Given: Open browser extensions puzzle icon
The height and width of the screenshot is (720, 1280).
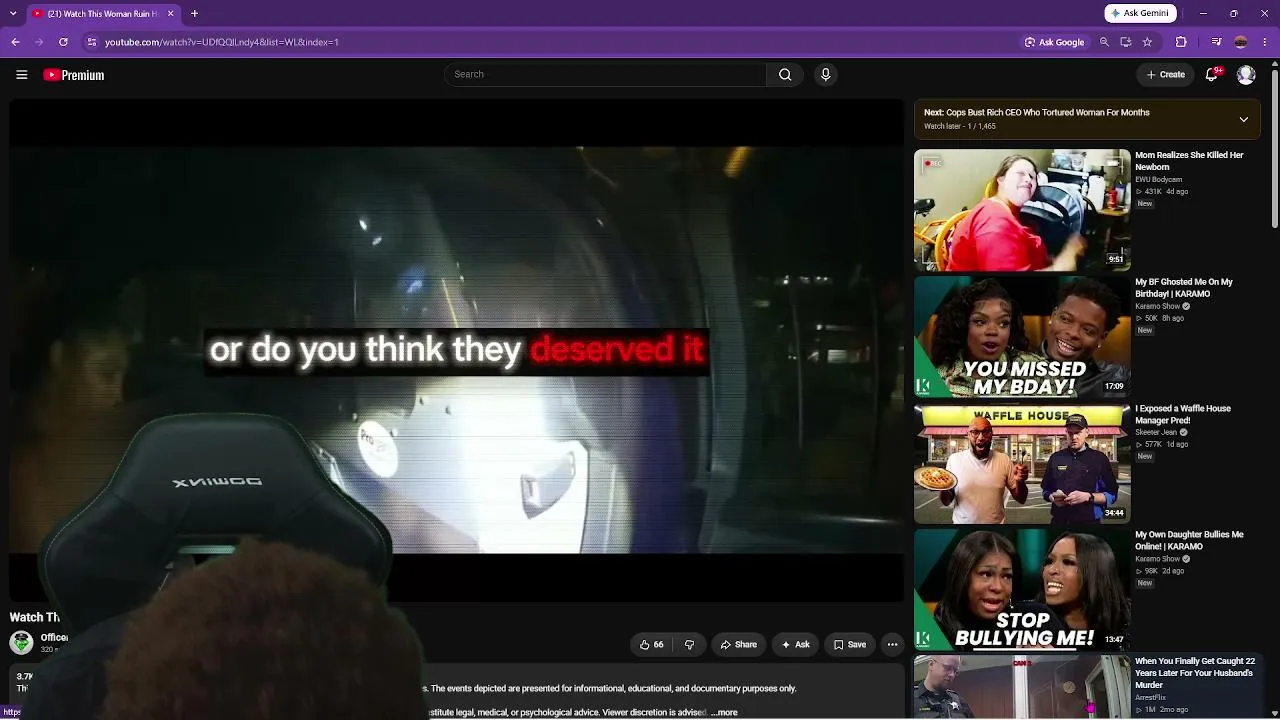Looking at the screenshot, I should coord(1181,42).
